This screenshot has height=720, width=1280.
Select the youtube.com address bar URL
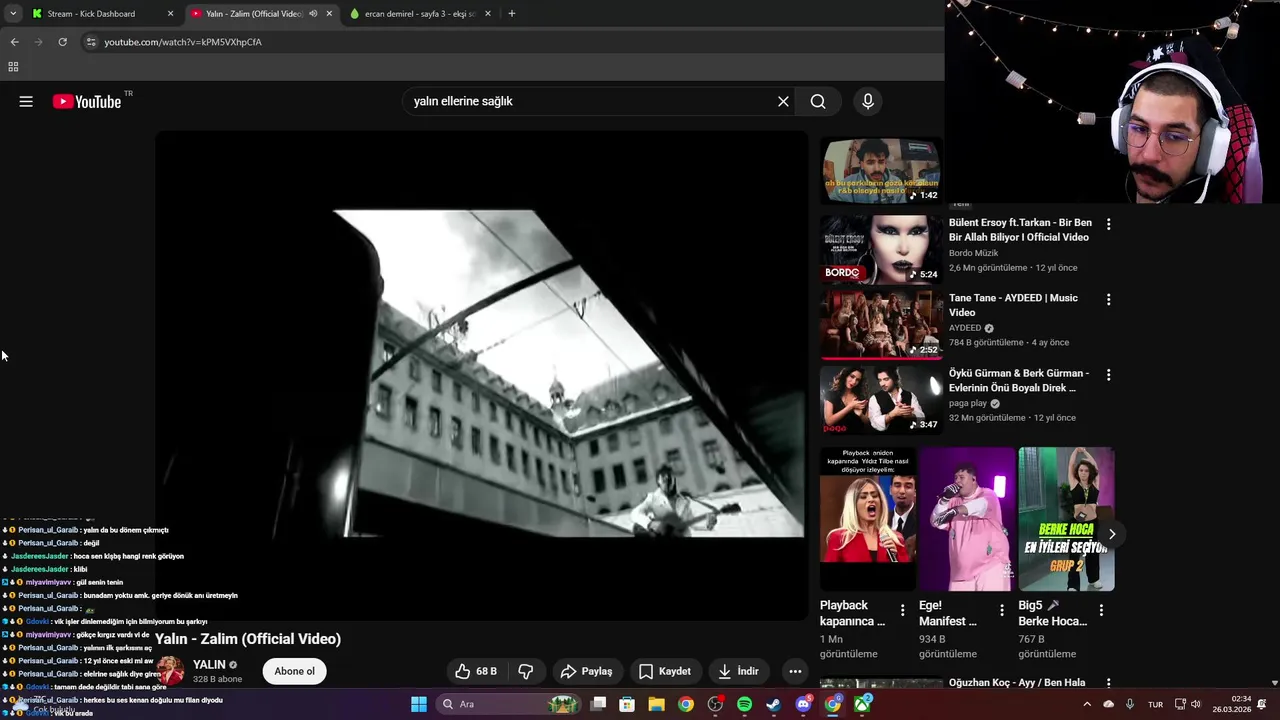(183, 42)
